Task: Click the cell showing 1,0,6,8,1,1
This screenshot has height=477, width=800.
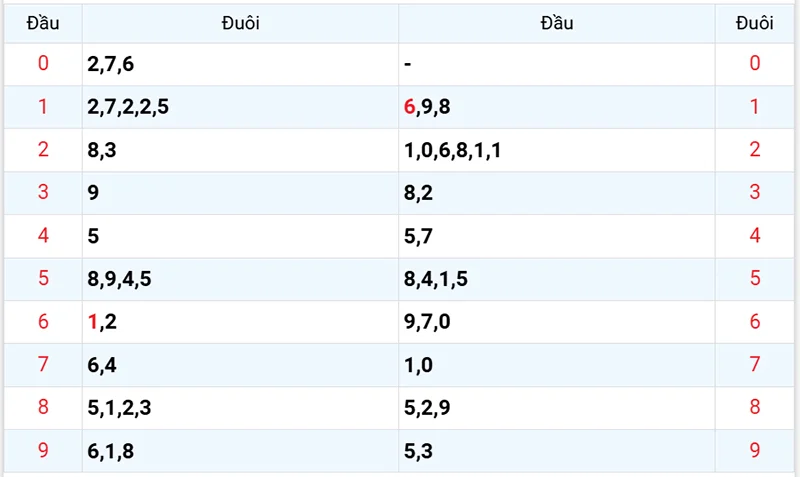Action: (452, 150)
